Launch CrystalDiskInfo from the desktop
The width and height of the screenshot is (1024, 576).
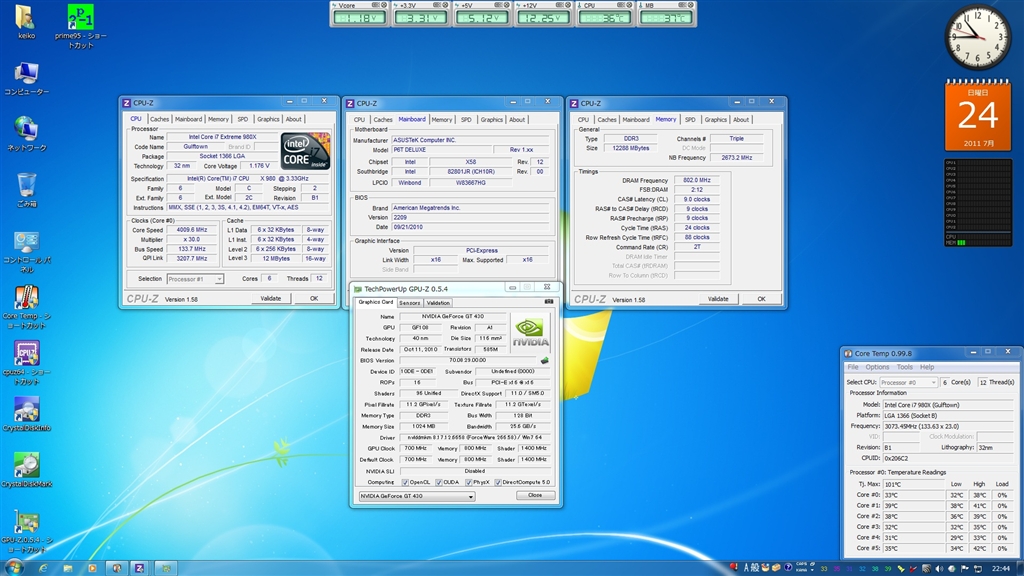tap(27, 410)
